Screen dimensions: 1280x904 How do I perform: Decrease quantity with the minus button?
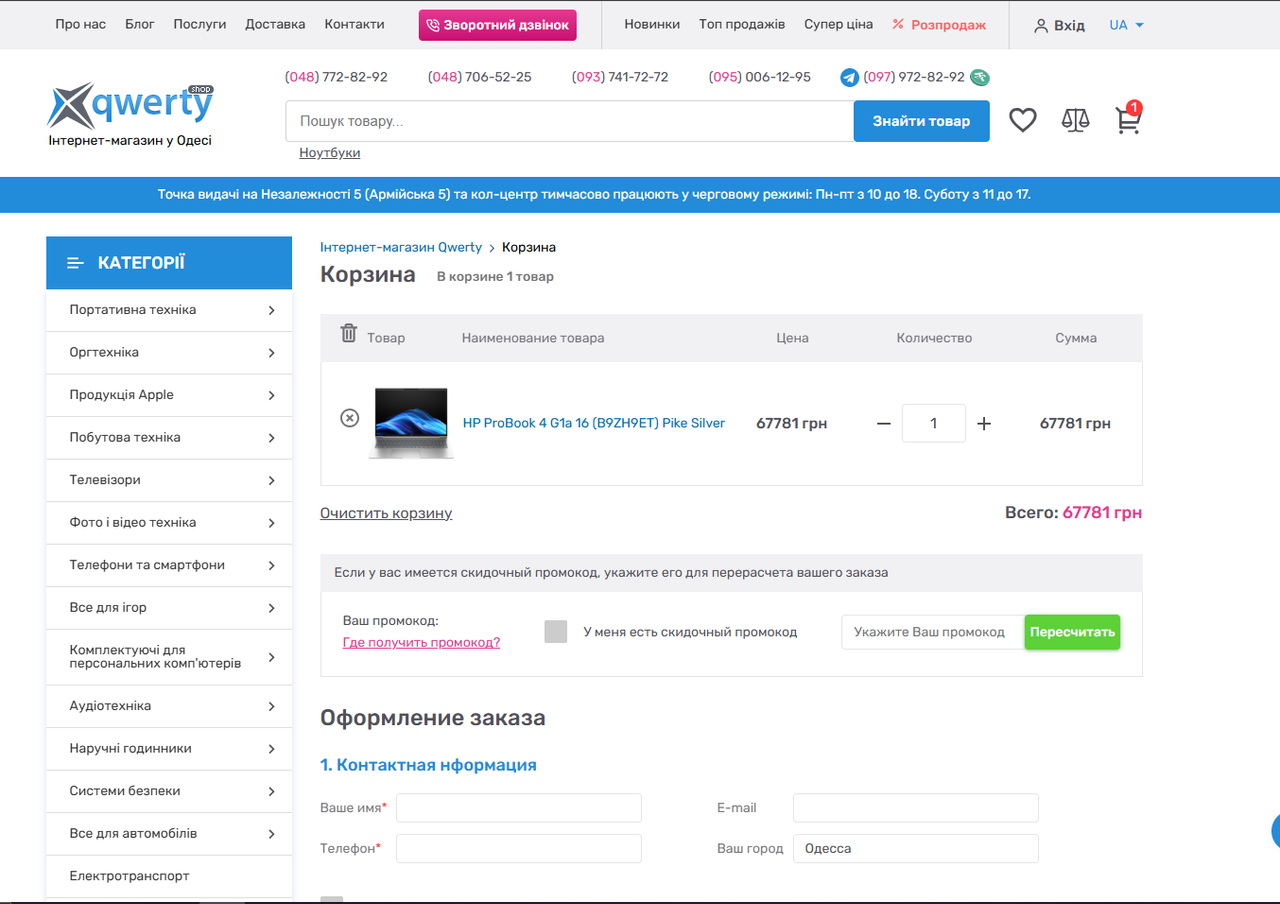coord(883,424)
